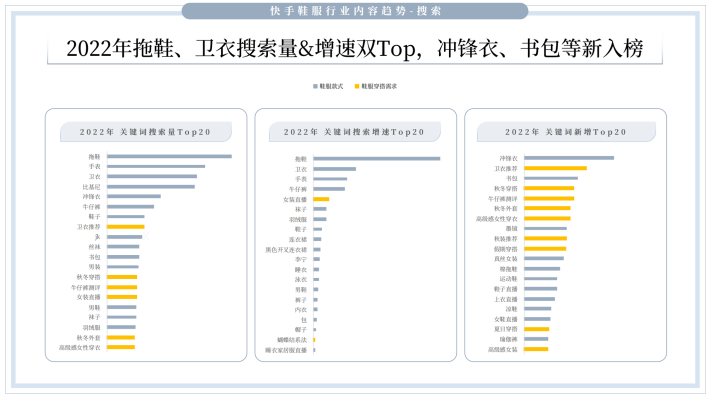
Task: Click the 蝴蝶结系法 label in 增速 chart
Action: pos(292,340)
